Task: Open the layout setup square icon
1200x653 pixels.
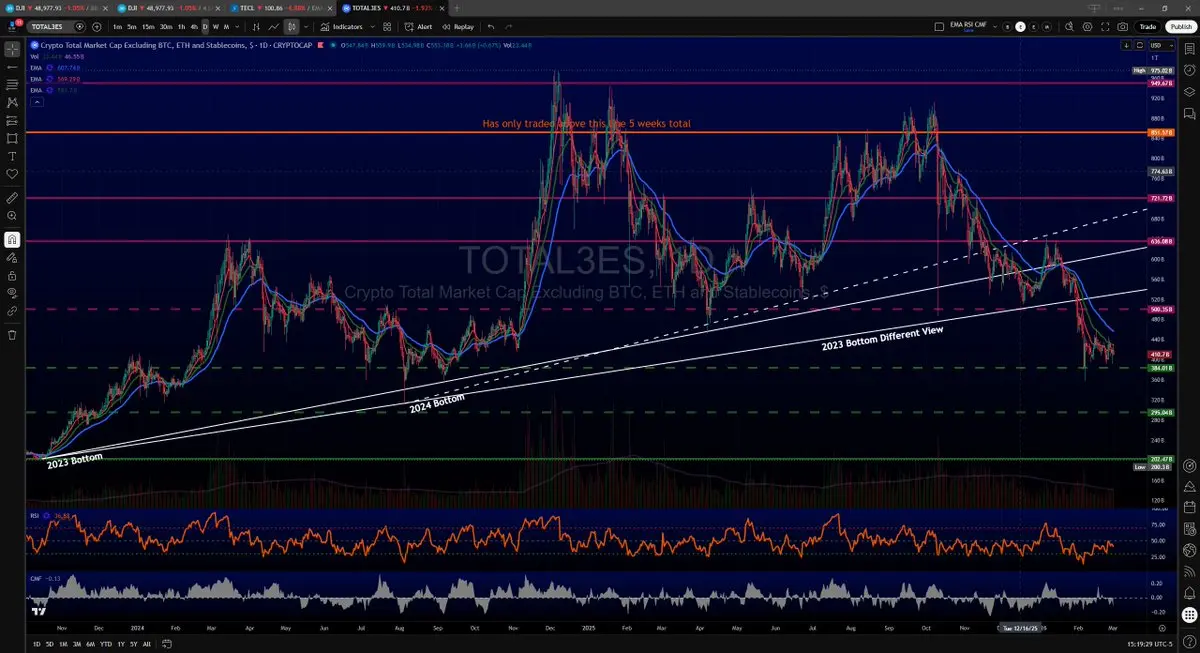Action: click(x=941, y=27)
